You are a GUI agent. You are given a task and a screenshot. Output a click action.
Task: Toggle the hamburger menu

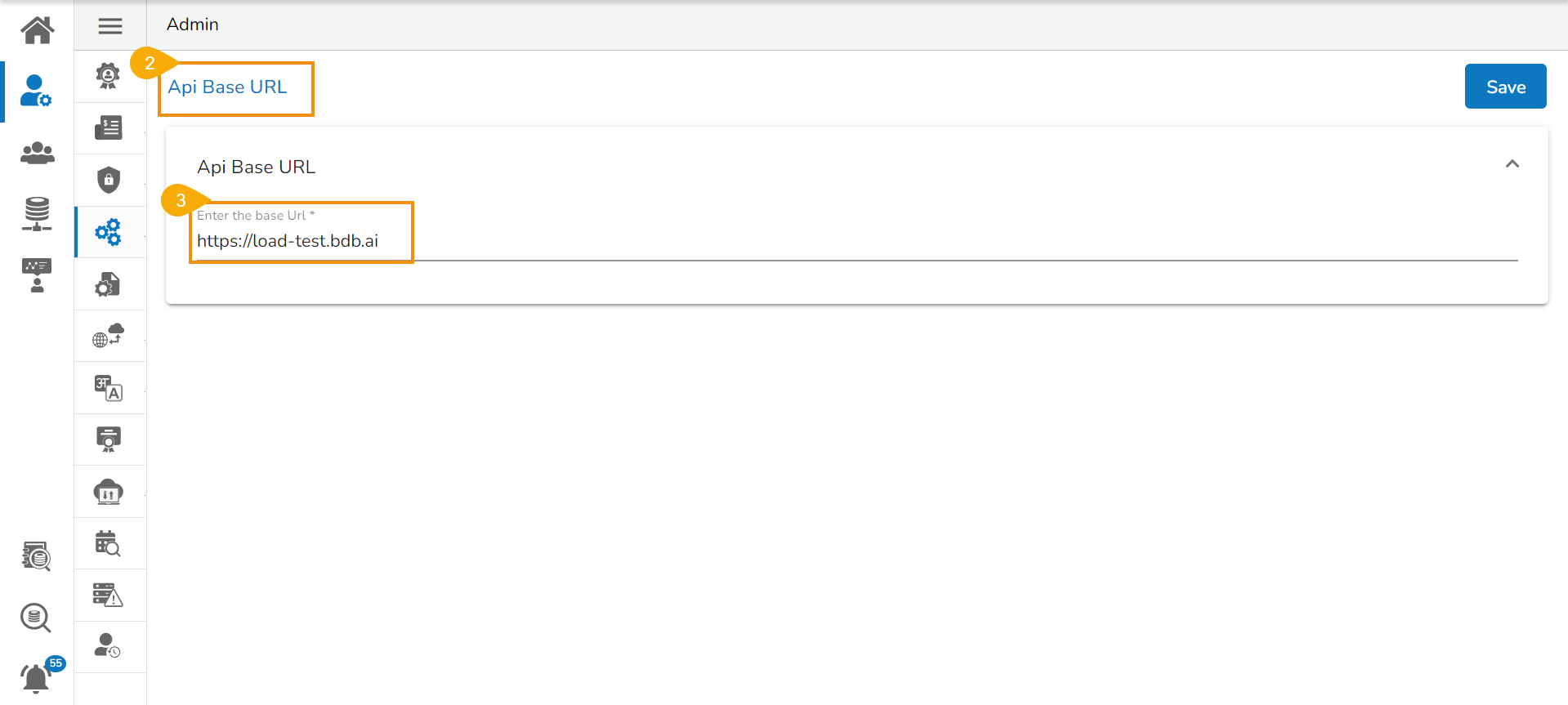coord(110,26)
